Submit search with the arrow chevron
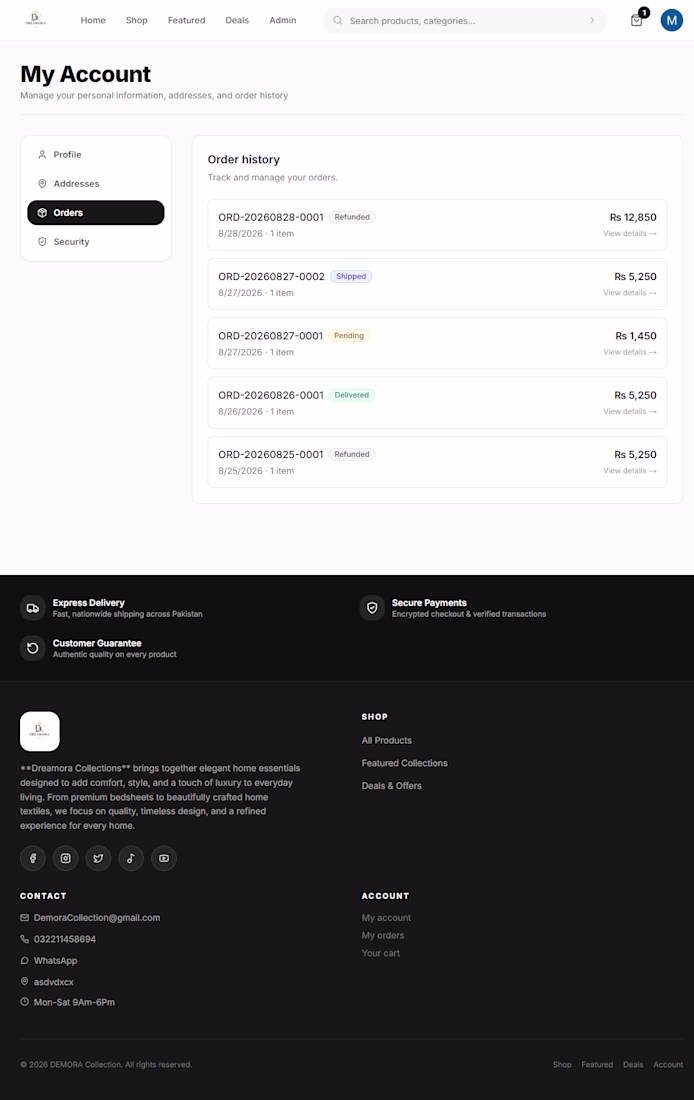This screenshot has width=694, height=1100. pyautogui.click(x=592, y=20)
